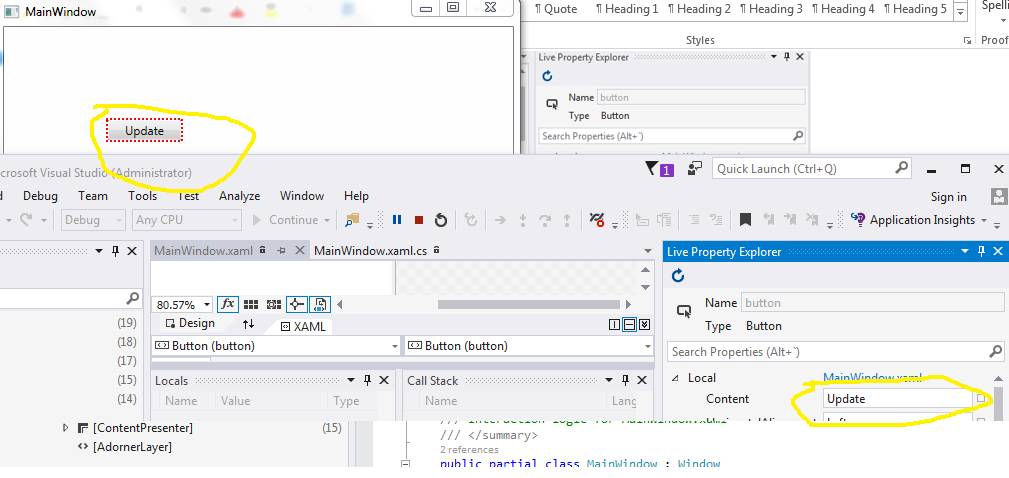
Task: Open the document tabs overflow dropdown
Action: [x=647, y=251]
